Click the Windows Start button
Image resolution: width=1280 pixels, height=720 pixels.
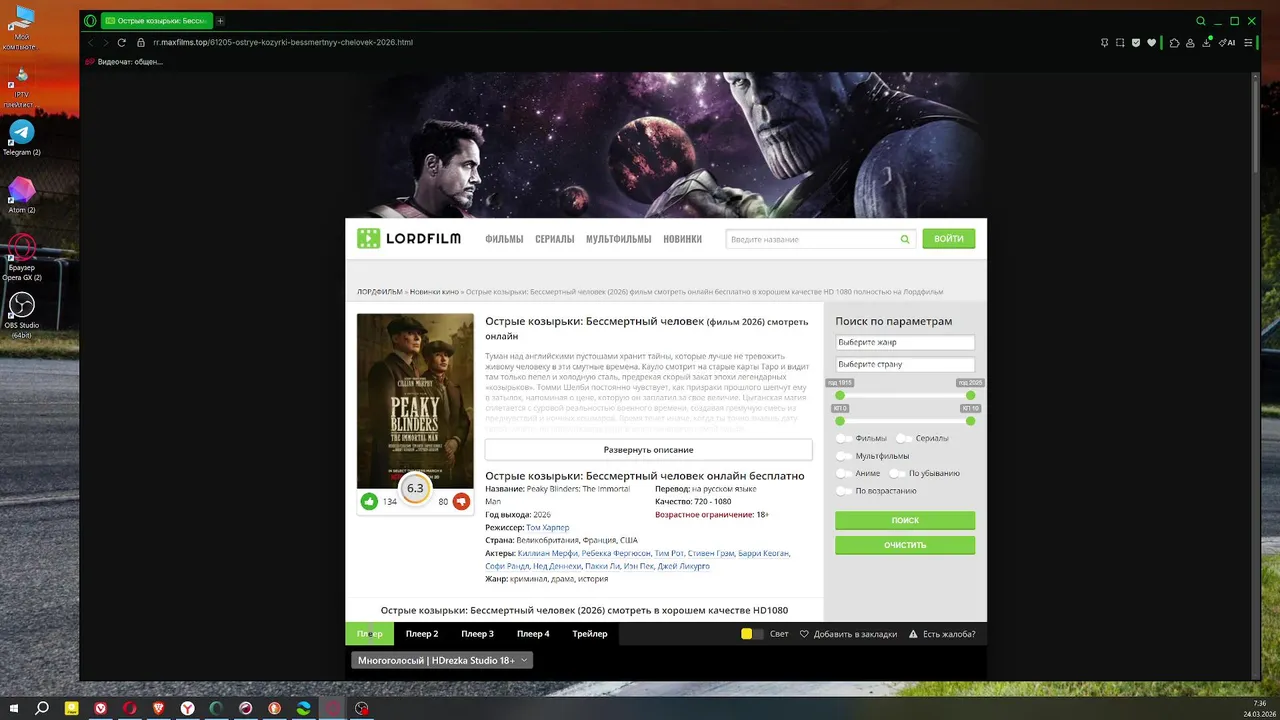click(14, 708)
